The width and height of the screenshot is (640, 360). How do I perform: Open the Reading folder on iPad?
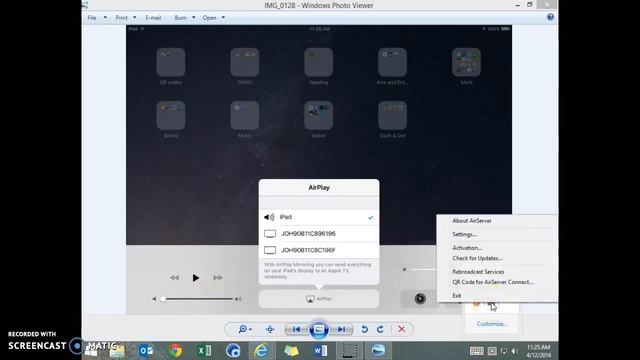(x=318, y=62)
